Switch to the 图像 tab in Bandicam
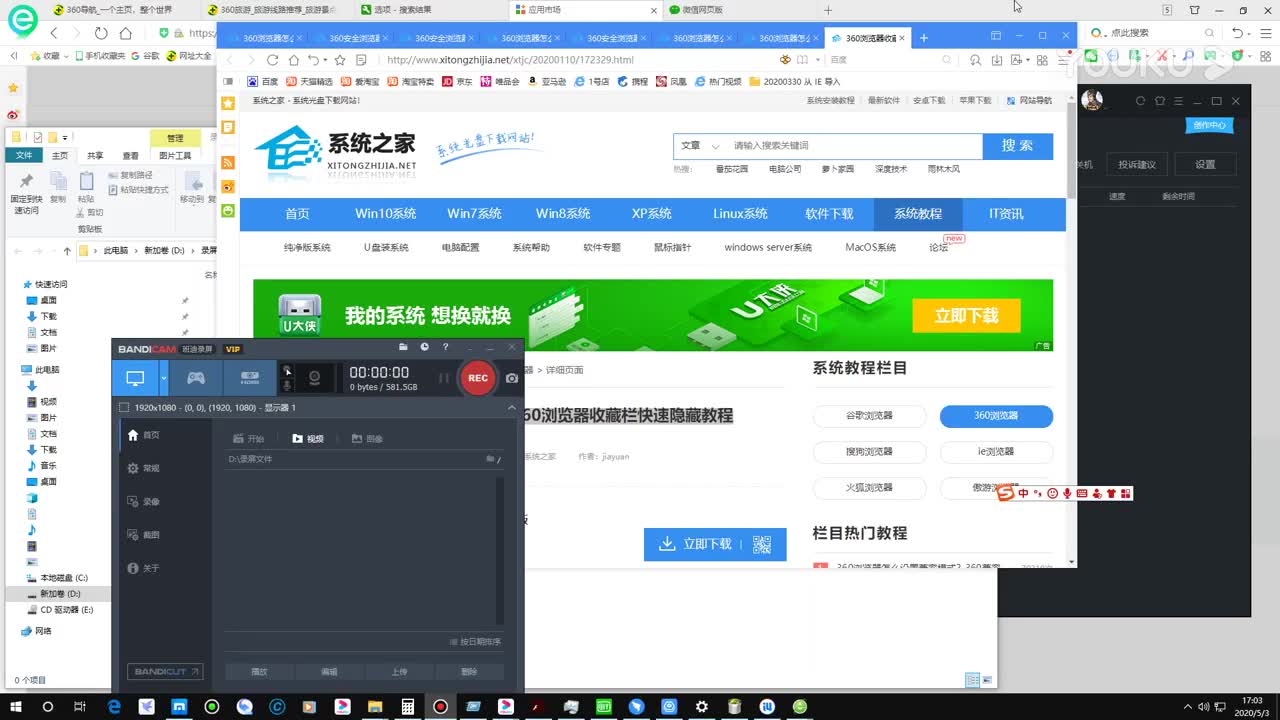 click(367, 438)
